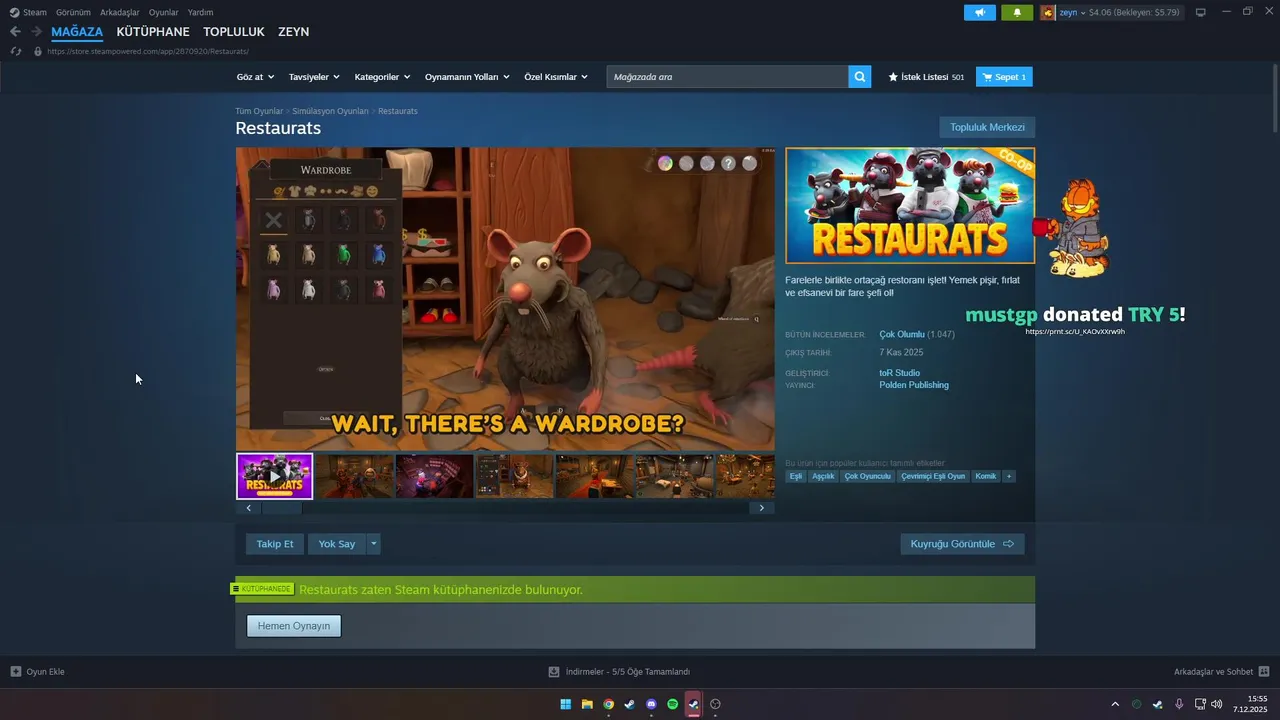Open Oynamanın Yolları dropdown

(467, 77)
